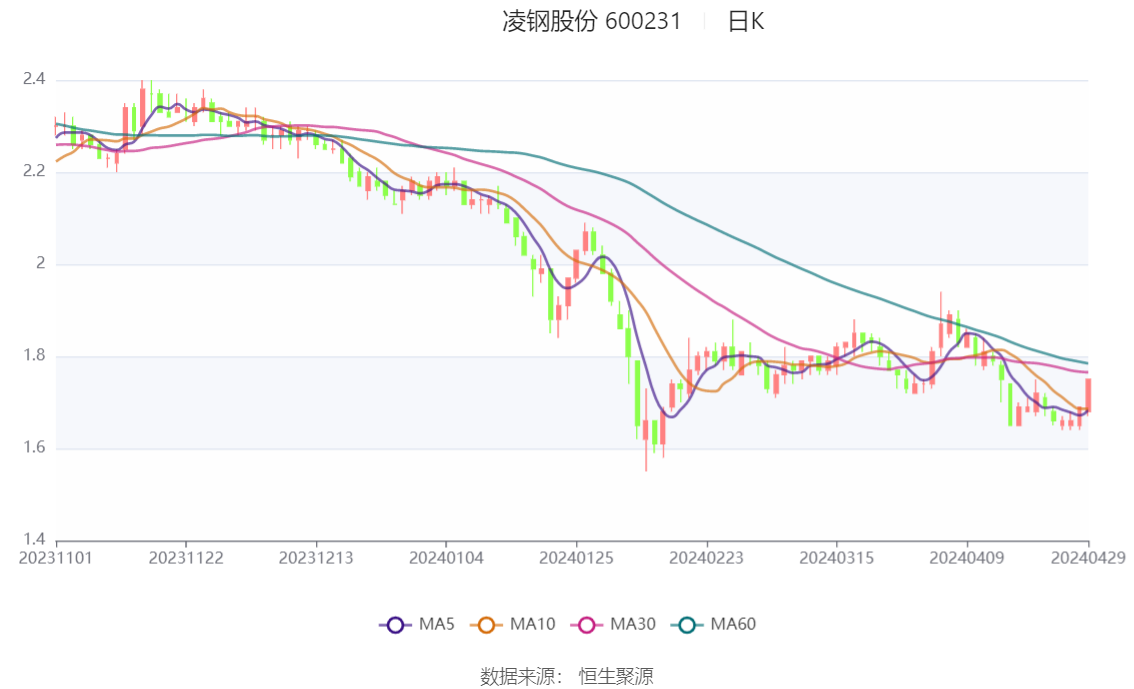Click the chart title 凌钢股份 600231
Viewport: 1134px width, 689px height.
[x=592, y=22]
